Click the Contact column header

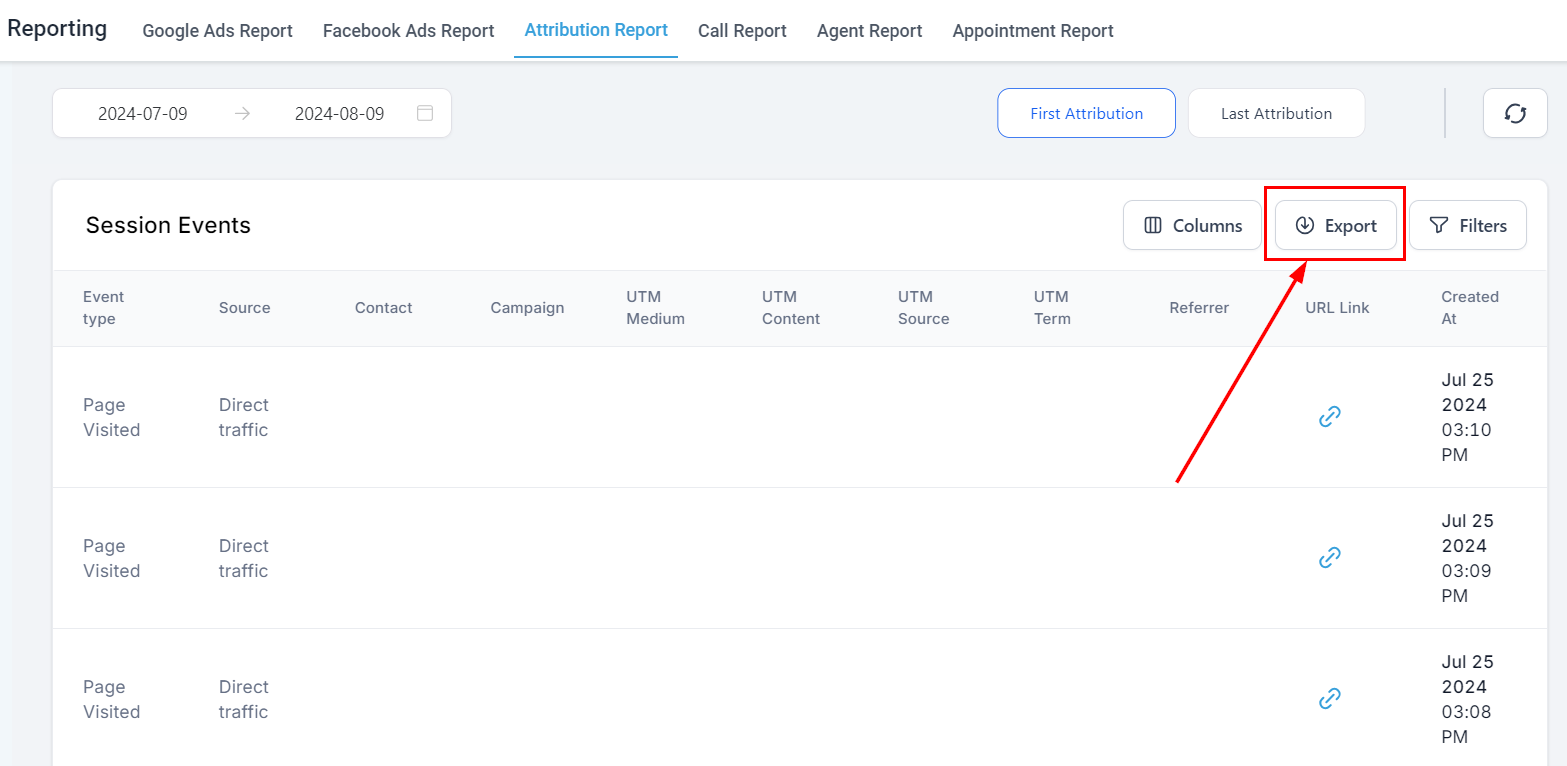pyautogui.click(x=383, y=308)
